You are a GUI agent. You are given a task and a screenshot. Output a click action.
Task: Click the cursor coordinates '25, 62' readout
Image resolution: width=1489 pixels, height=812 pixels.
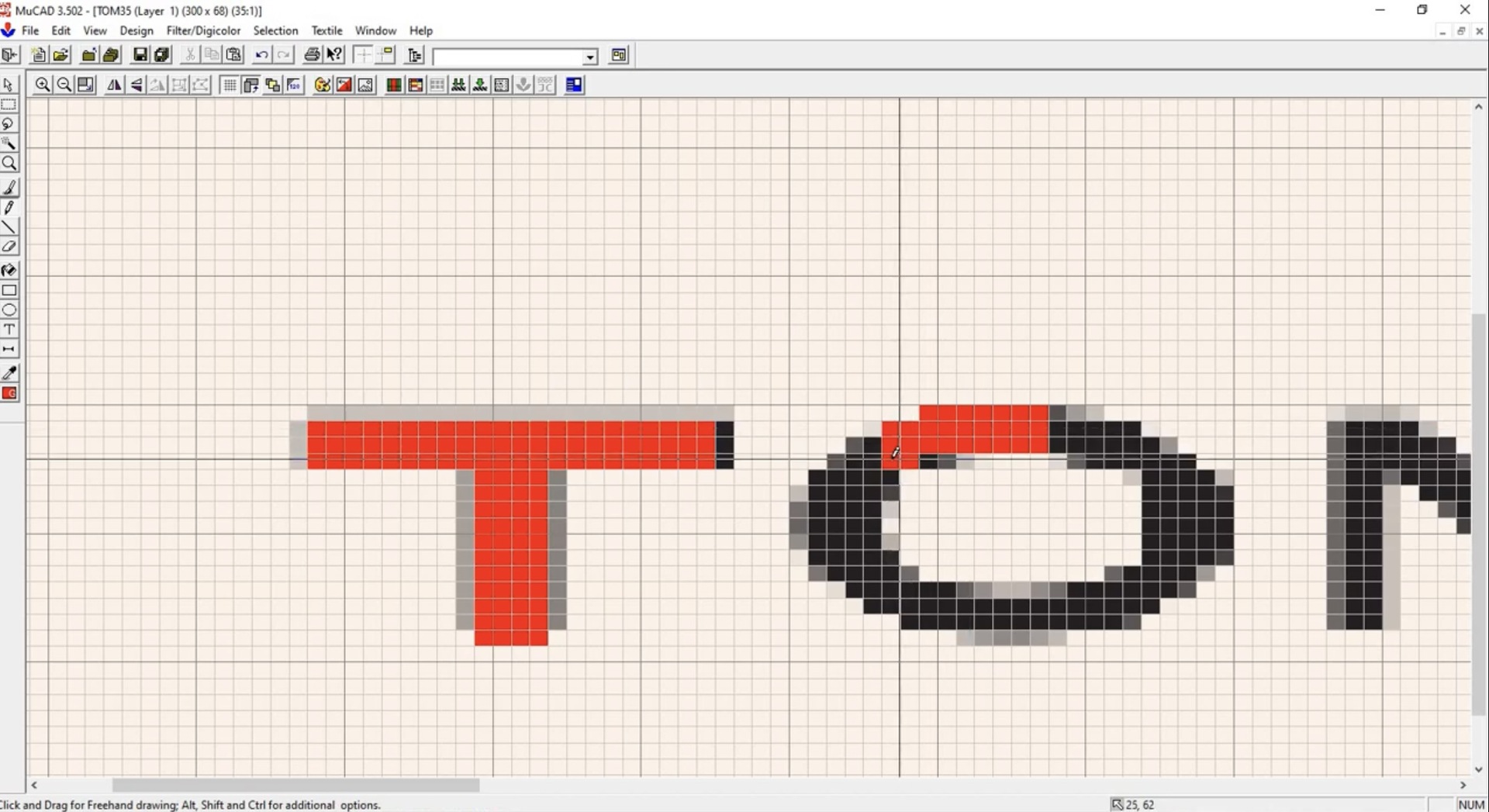click(x=1139, y=805)
